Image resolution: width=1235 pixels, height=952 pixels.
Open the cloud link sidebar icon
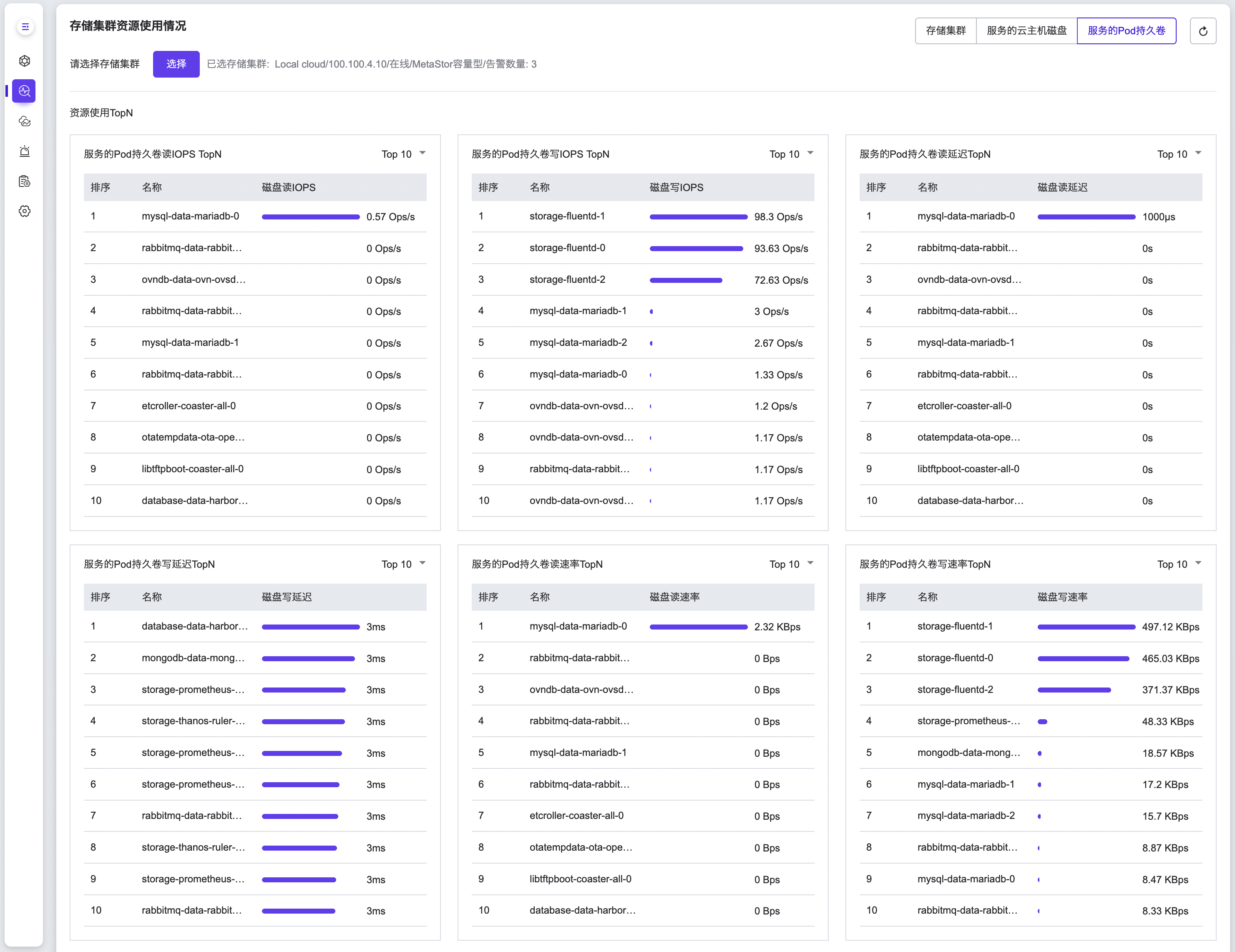pos(24,121)
